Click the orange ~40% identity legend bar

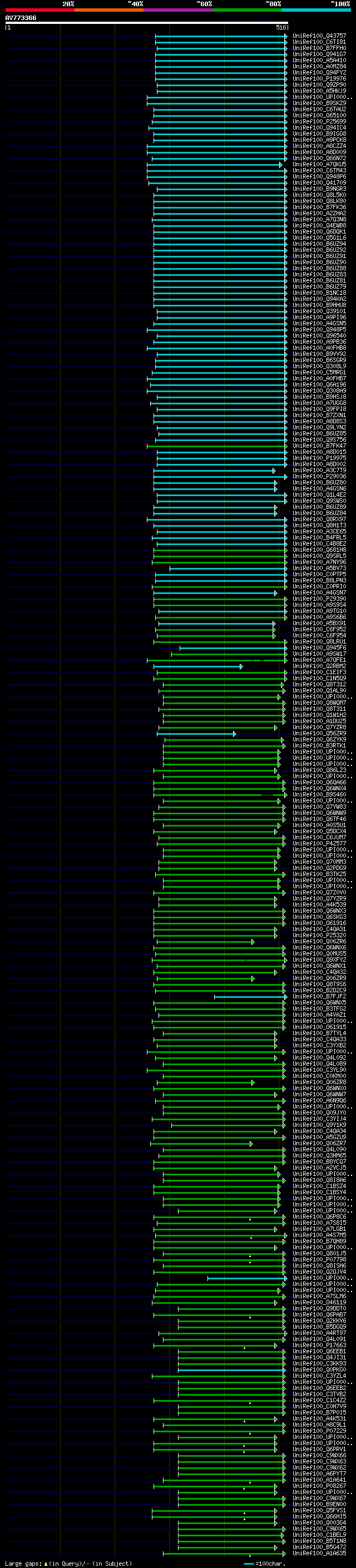(x=109, y=10)
